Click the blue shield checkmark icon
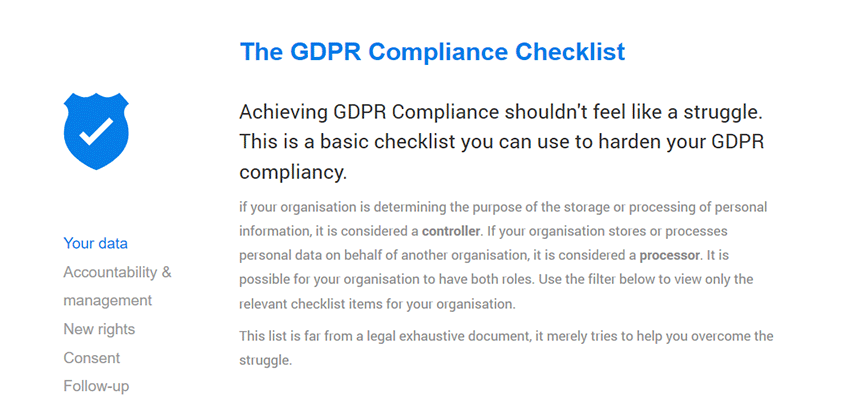Screen dimensions: 850x400 click(x=97, y=131)
